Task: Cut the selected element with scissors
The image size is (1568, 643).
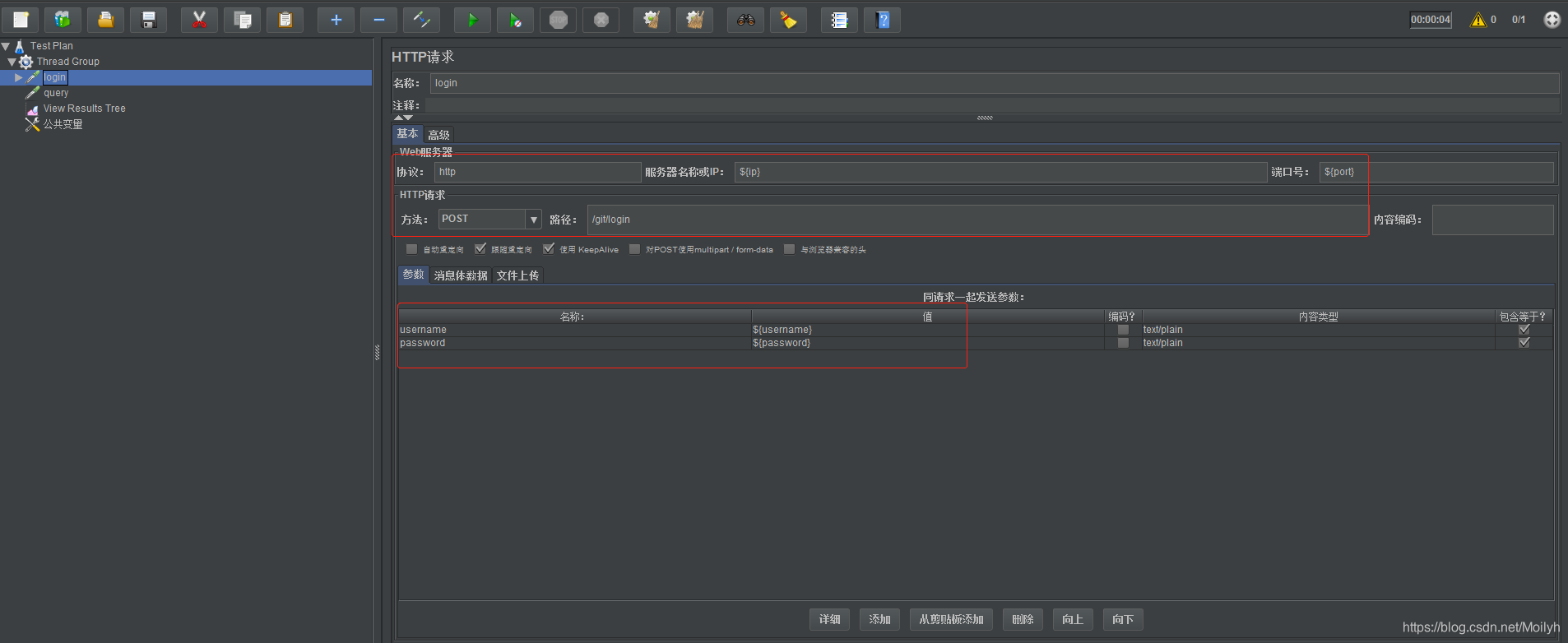Action: [199, 20]
